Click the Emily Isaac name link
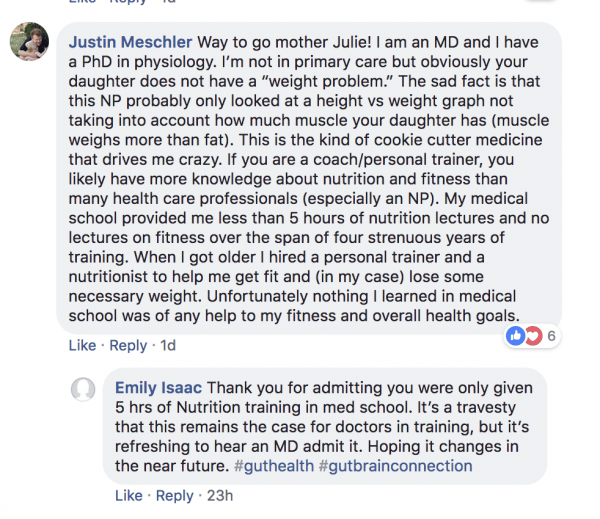Screen dimensions: 600x519 [x=158, y=388]
